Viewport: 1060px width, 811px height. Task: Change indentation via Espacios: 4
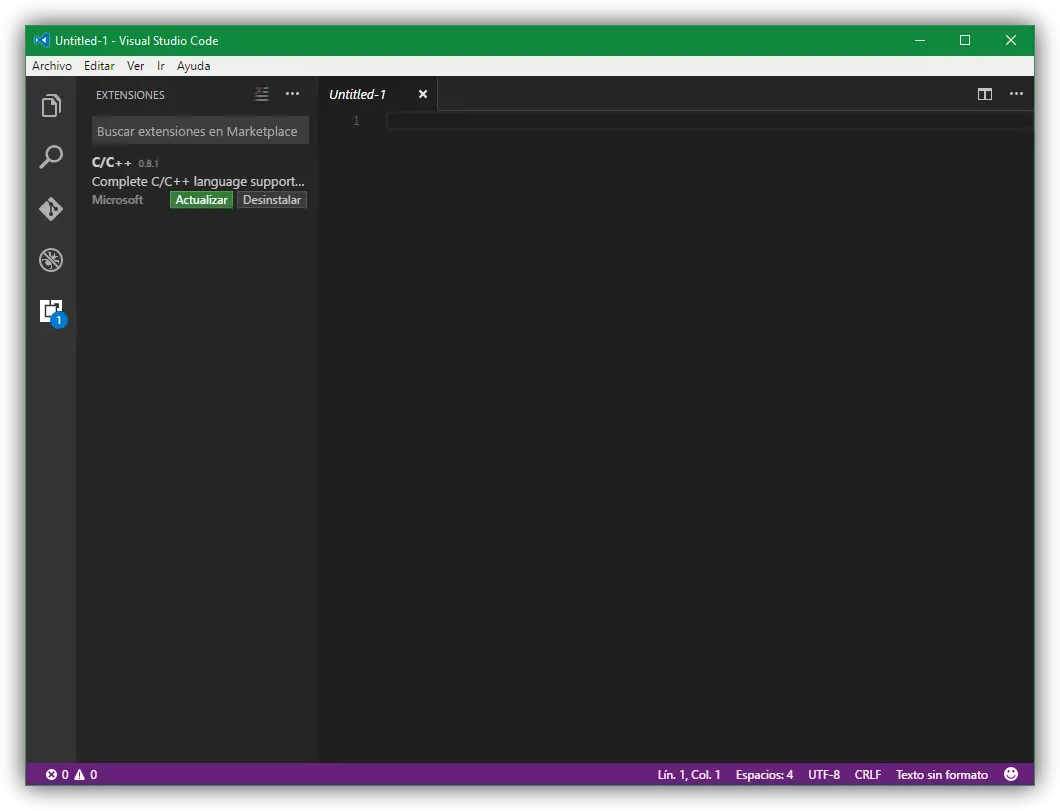coord(764,775)
